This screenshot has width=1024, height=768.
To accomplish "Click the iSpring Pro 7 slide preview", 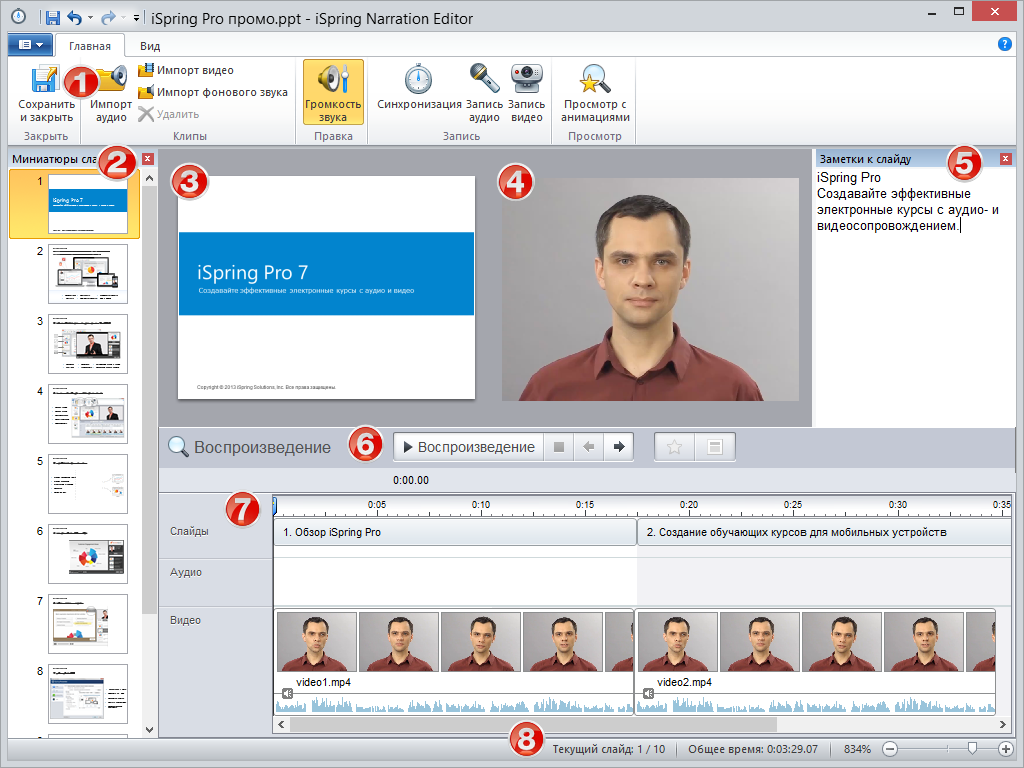I will 327,287.
